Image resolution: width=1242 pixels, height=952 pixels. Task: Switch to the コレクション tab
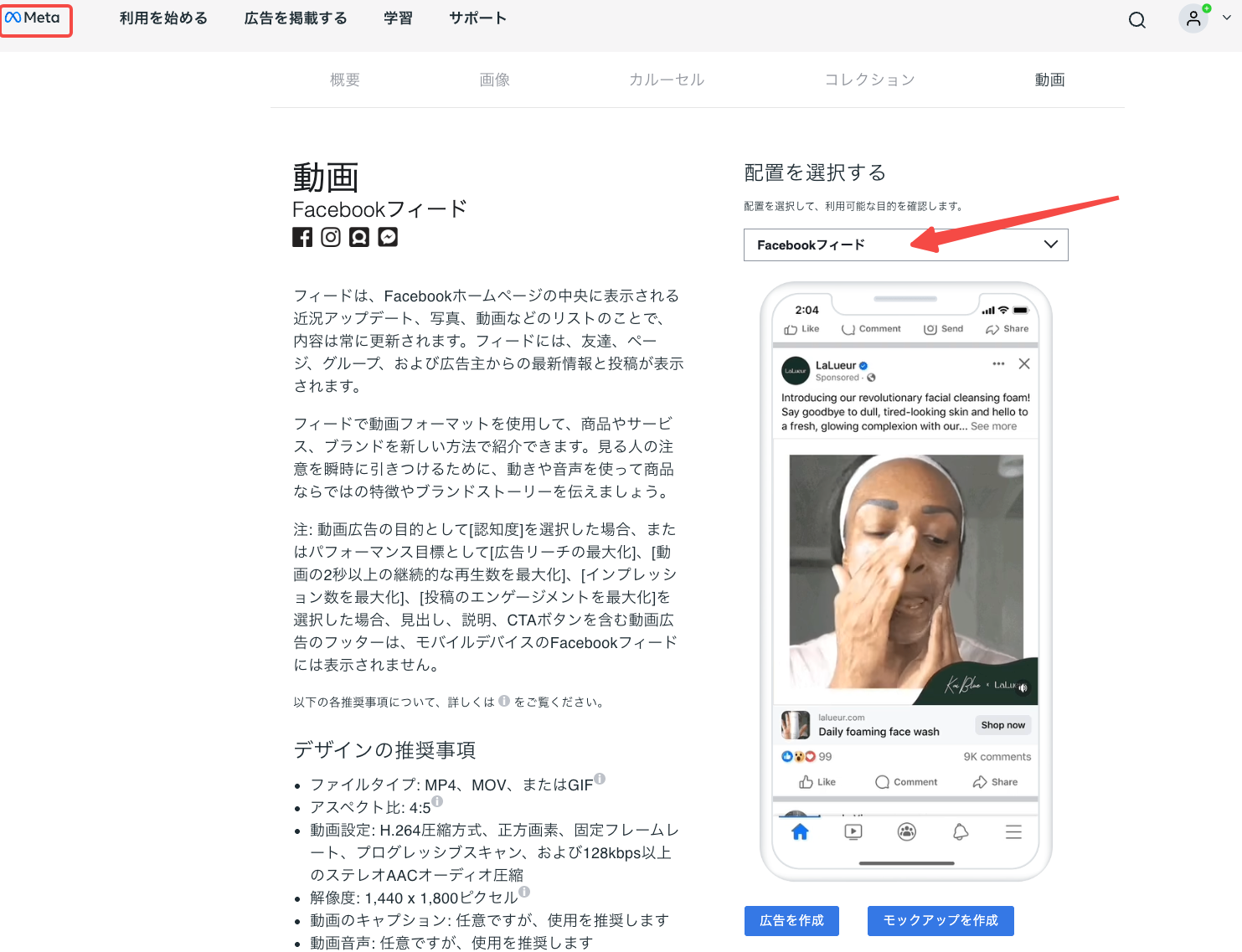pos(869,80)
